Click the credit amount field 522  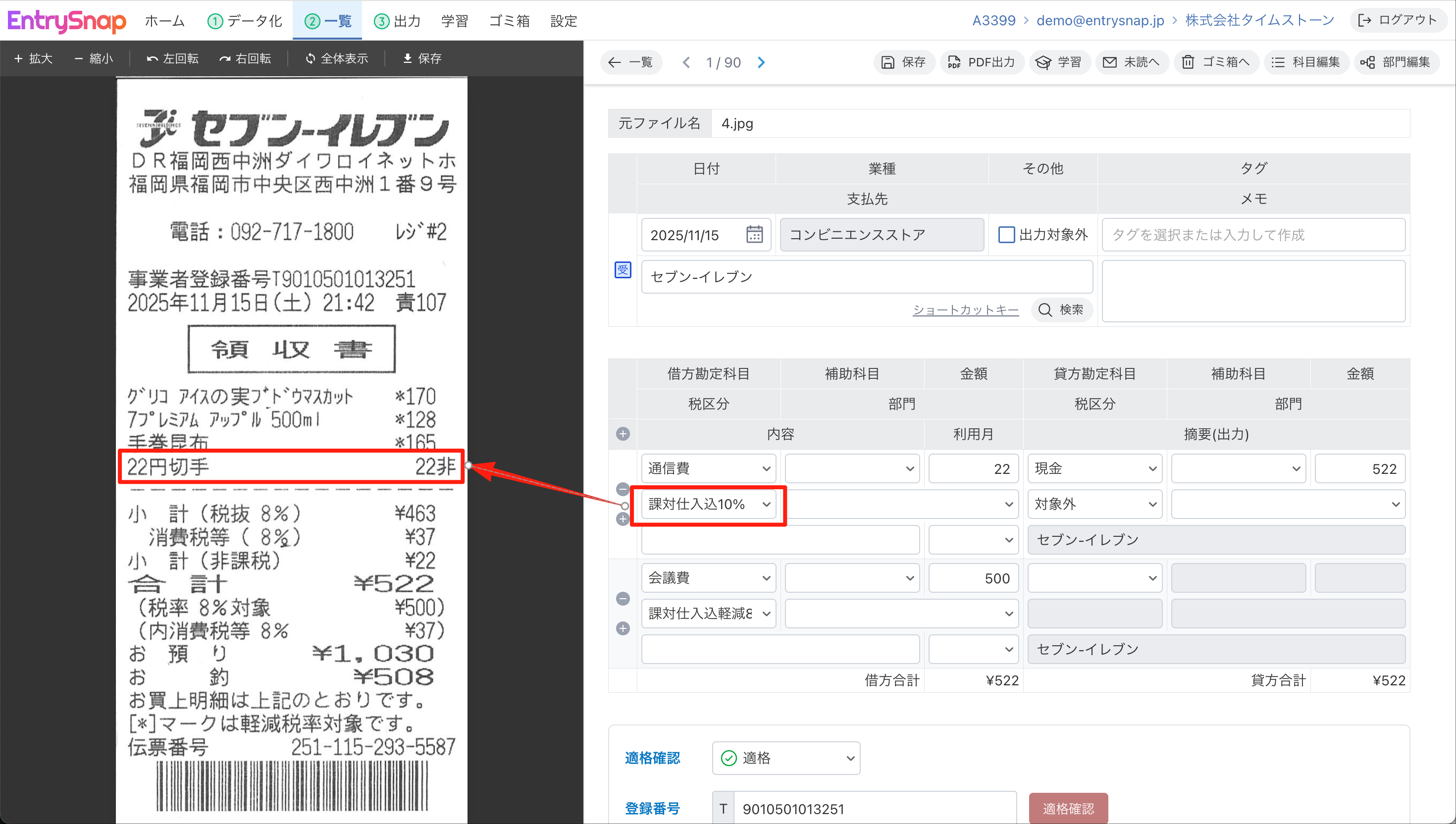(1360, 468)
